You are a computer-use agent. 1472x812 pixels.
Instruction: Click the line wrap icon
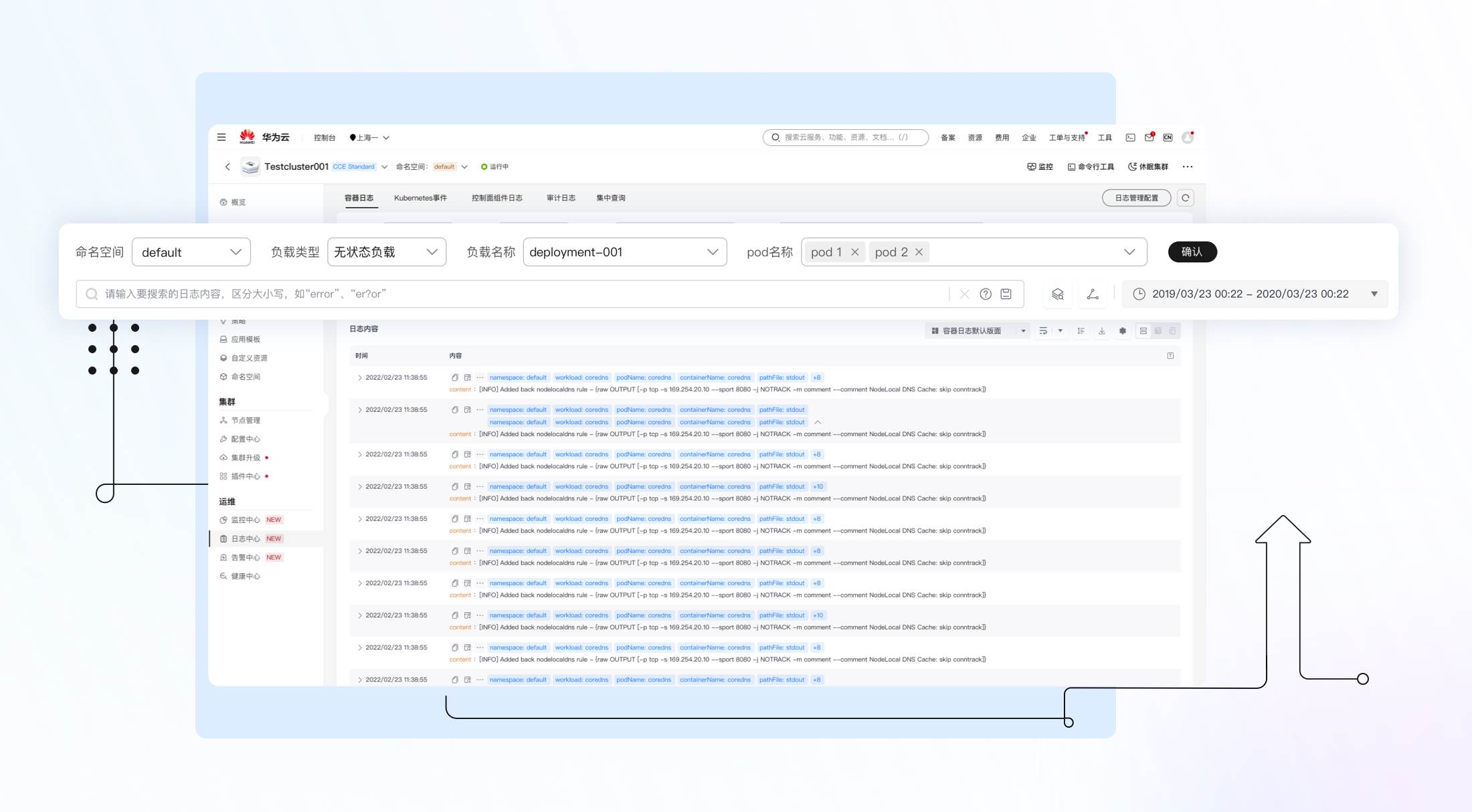1043,331
